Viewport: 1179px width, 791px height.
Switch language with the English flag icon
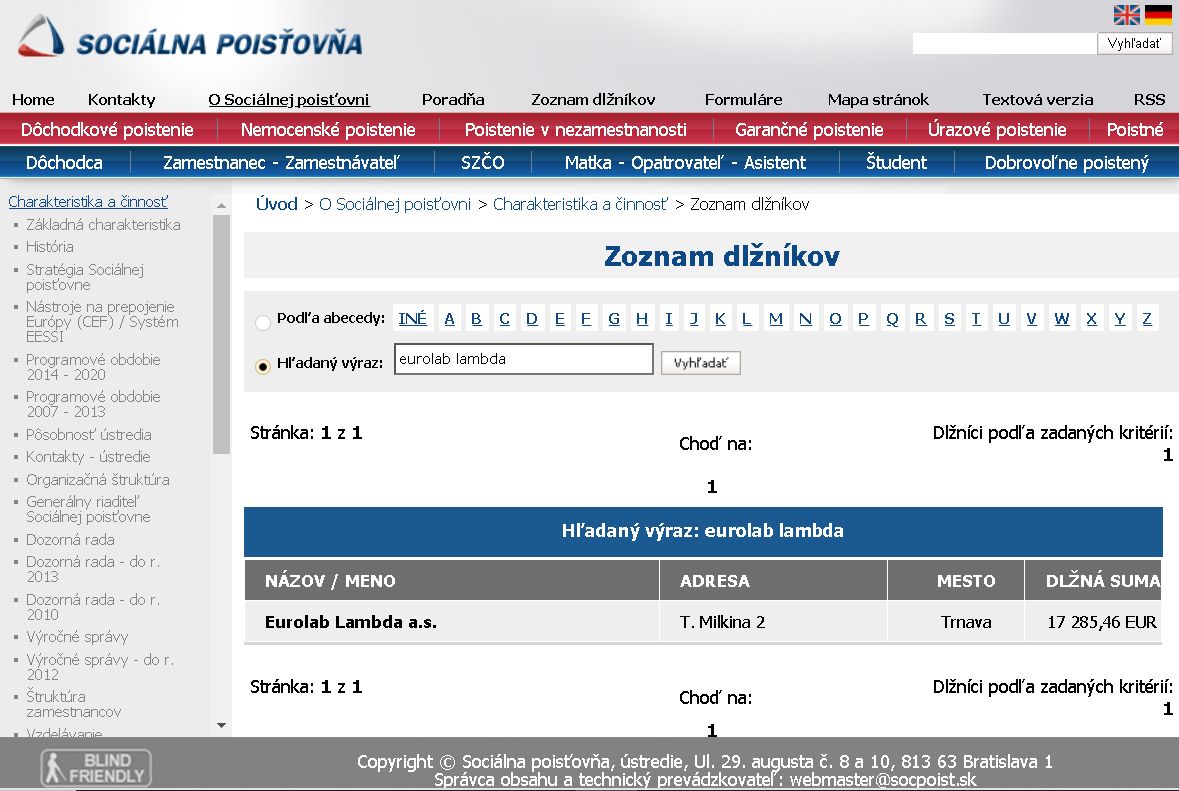point(1127,15)
